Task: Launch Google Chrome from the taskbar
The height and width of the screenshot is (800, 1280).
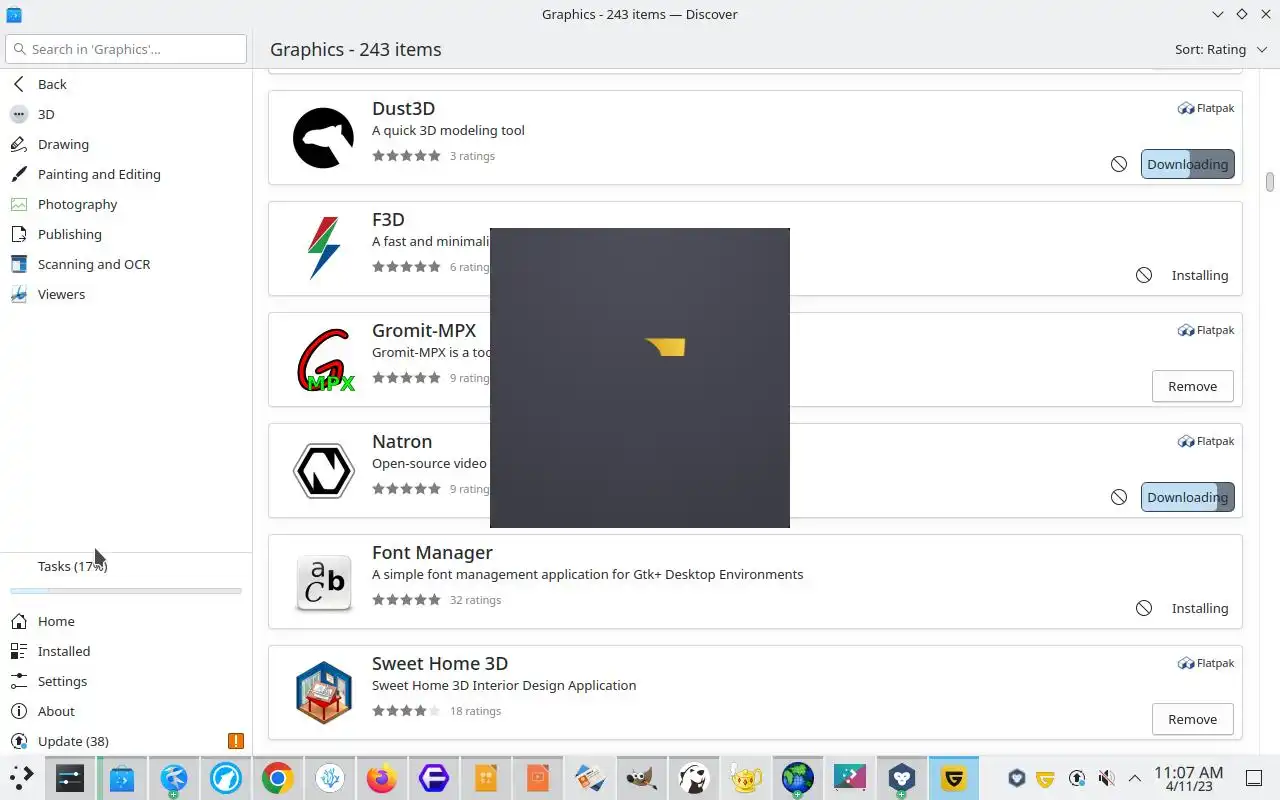Action: tap(278, 778)
